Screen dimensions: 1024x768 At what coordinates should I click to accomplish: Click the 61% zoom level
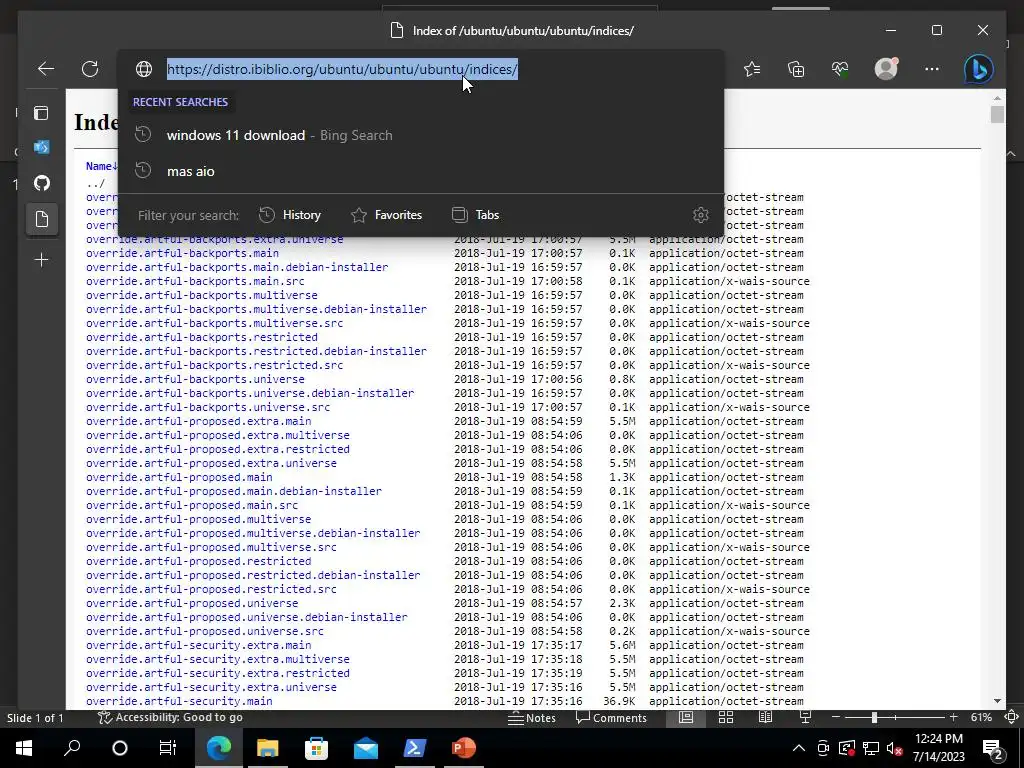click(981, 718)
